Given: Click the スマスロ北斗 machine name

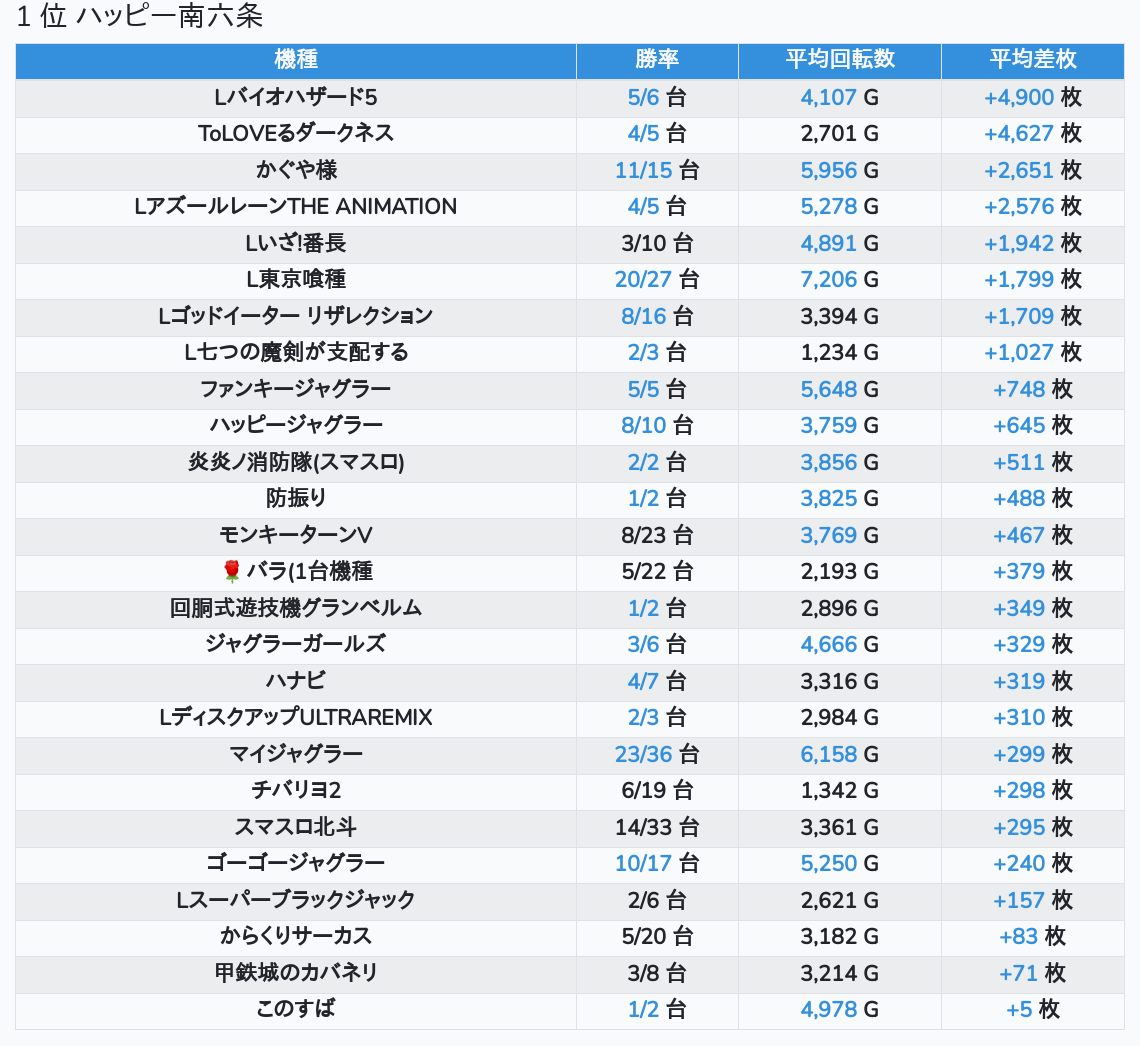Looking at the screenshot, I should point(296,827).
